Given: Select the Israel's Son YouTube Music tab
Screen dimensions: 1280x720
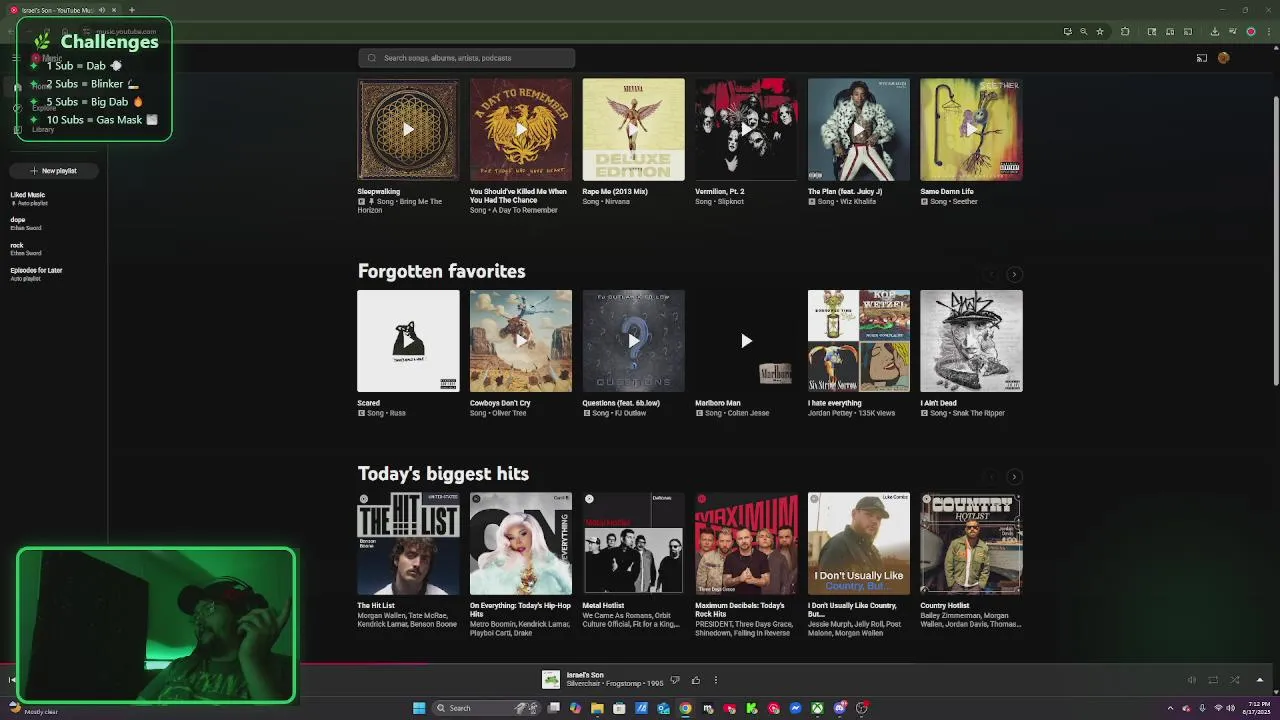Looking at the screenshot, I should tap(62, 10).
